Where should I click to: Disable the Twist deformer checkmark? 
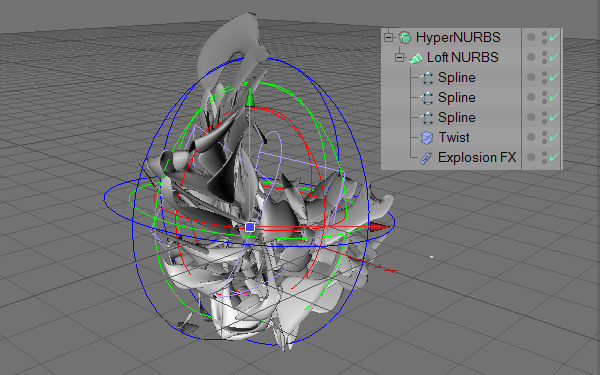click(553, 137)
